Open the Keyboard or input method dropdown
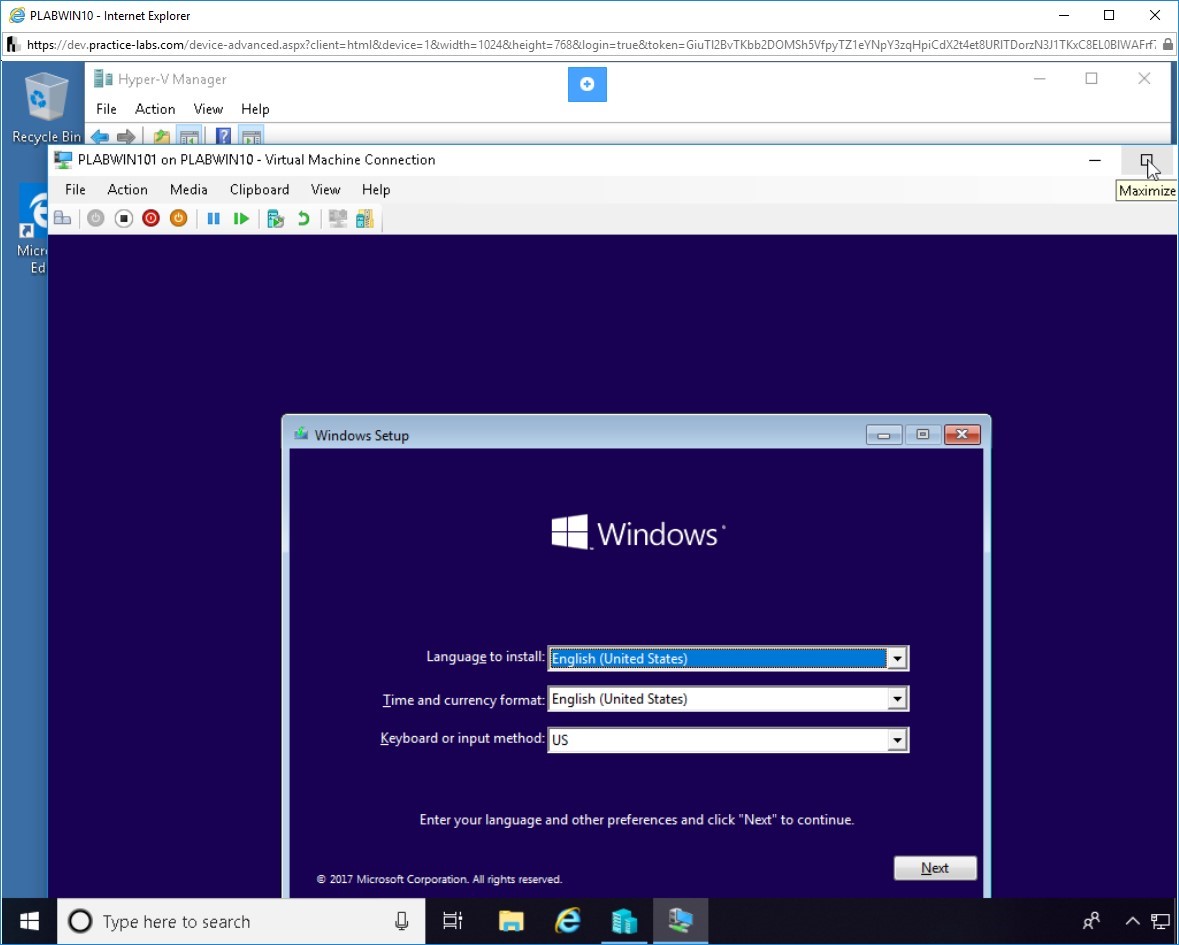This screenshot has height=945, width=1179. click(x=728, y=740)
